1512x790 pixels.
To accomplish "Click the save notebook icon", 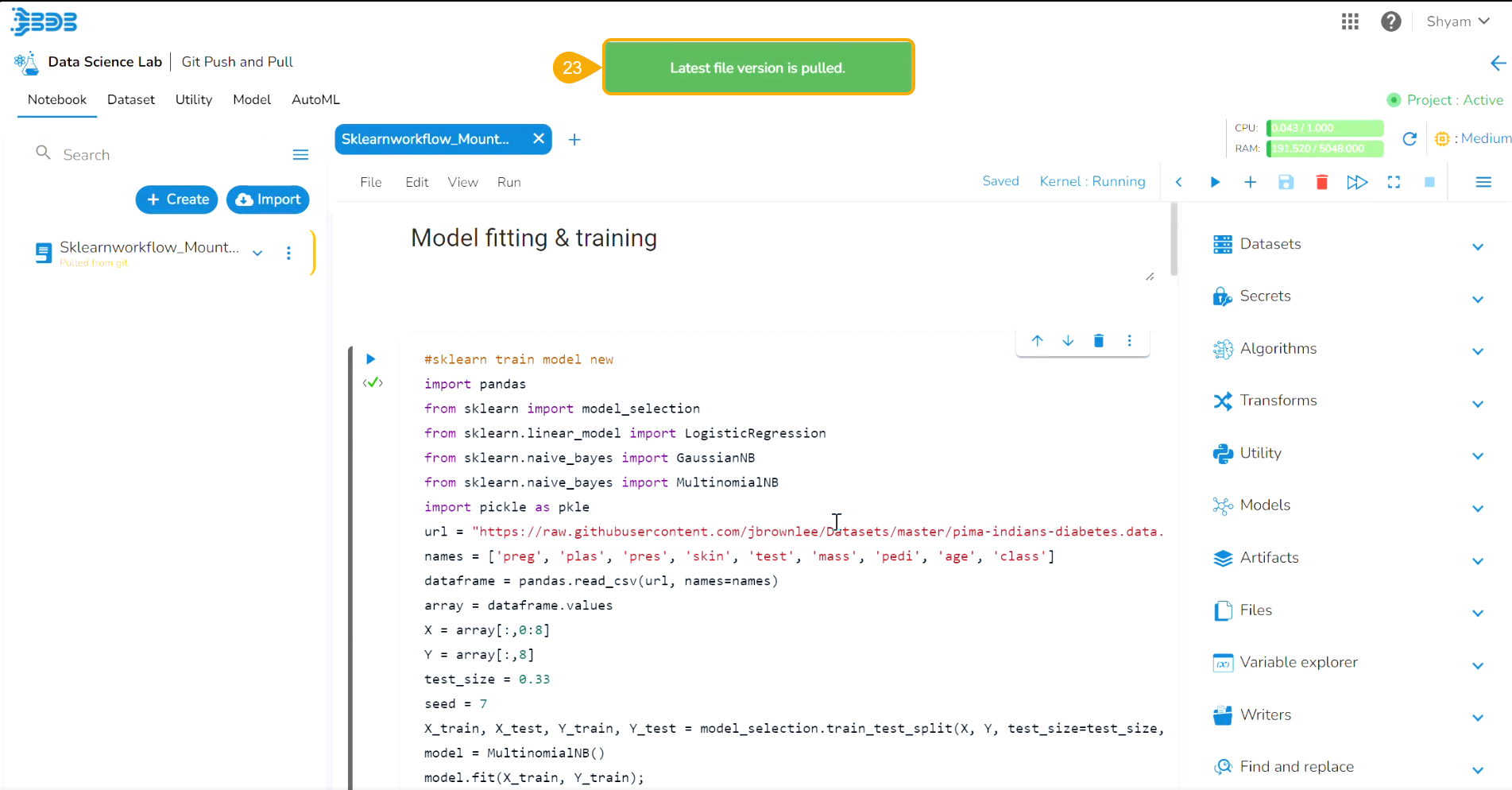I will 1286,183.
